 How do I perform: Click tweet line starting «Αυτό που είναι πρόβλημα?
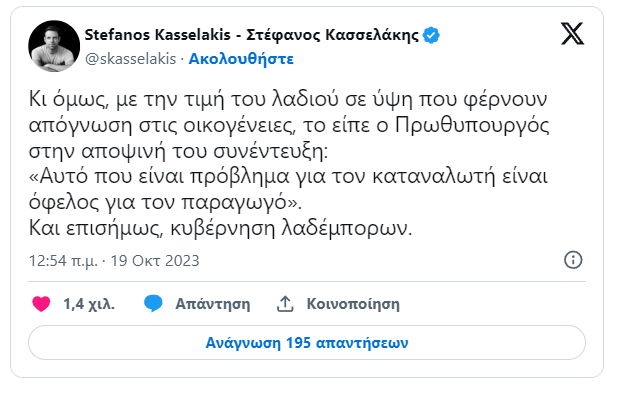click(x=288, y=176)
